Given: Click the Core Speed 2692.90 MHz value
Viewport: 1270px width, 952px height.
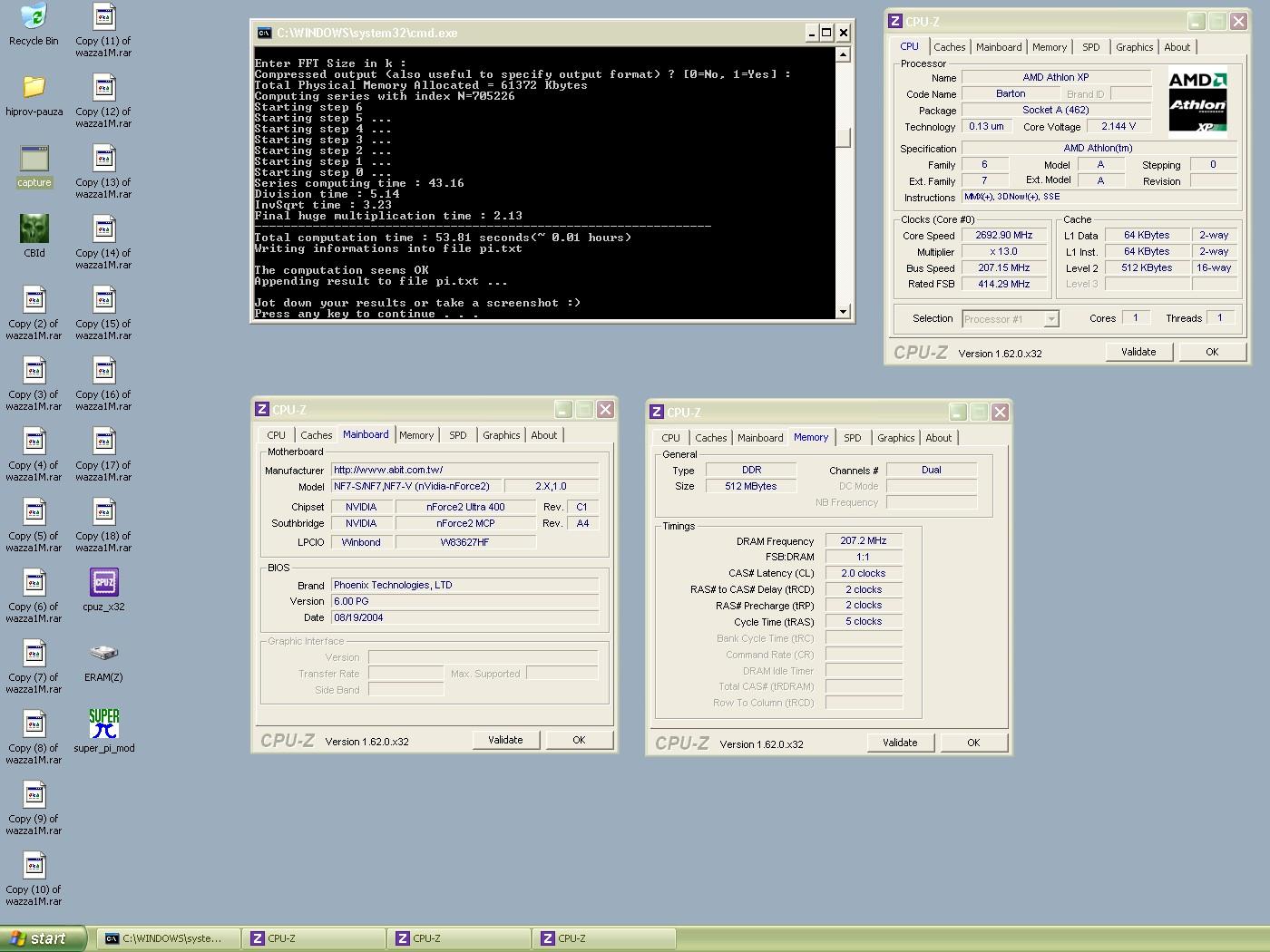Looking at the screenshot, I should click(x=1003, y=235).
